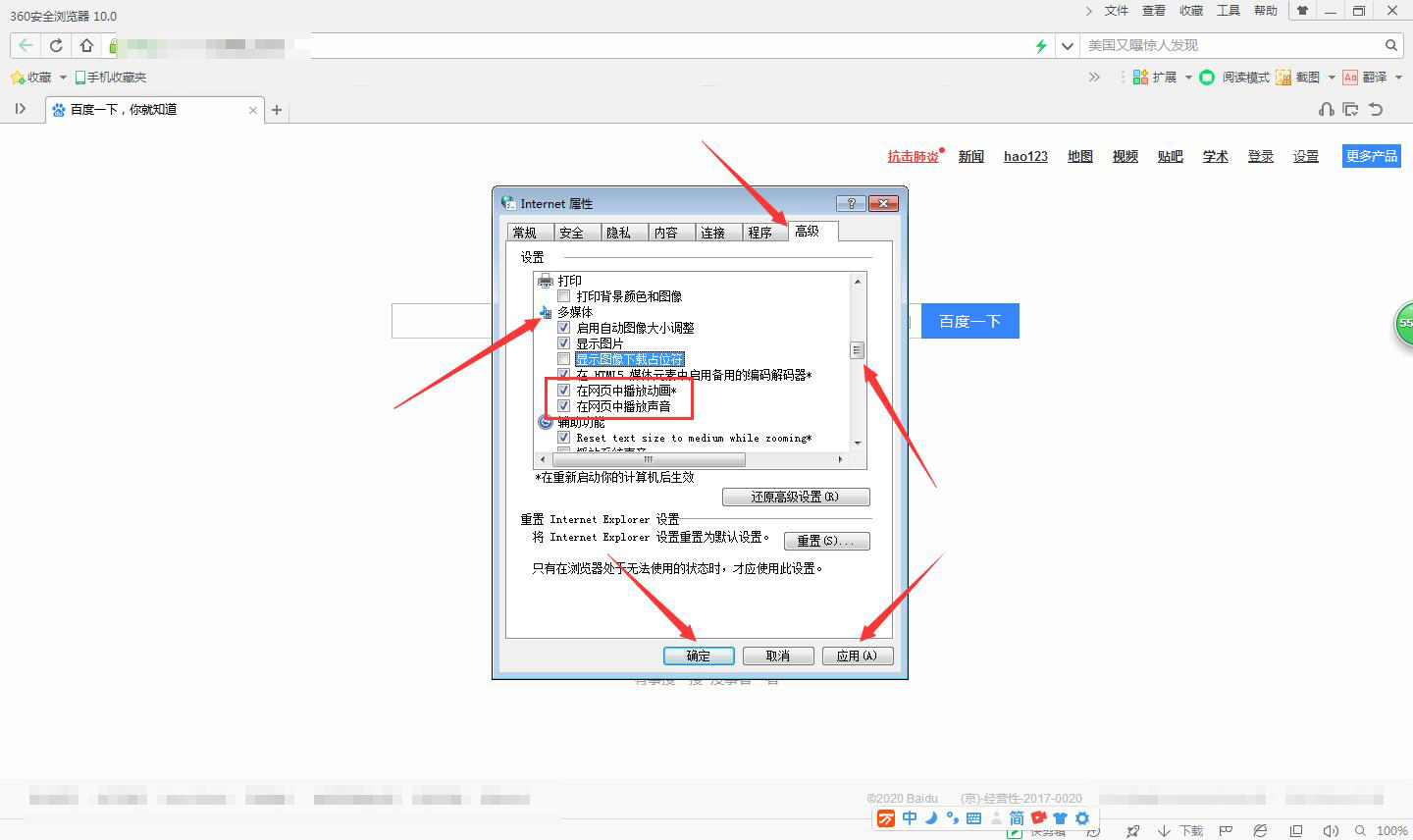Expand the 扩展 dropdown arrow
Image resolution: width=1413 pixels, height=840 pixels.
click(x=1187, y=78)
